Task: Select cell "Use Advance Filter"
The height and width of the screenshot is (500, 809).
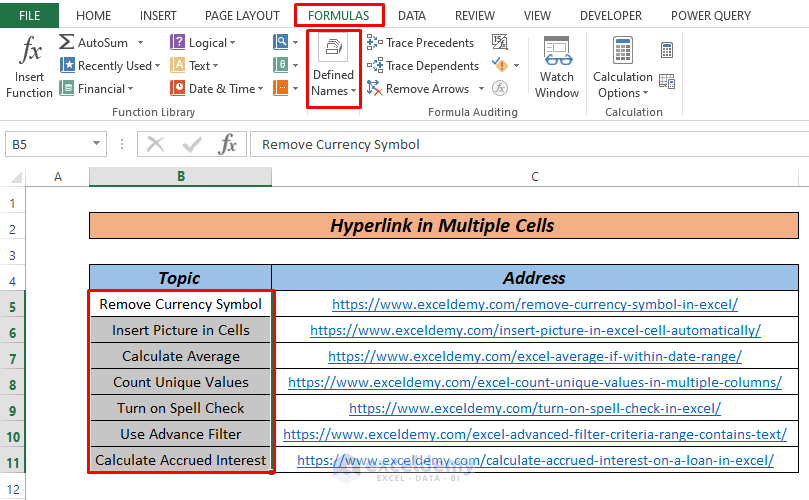Action: 181,434
